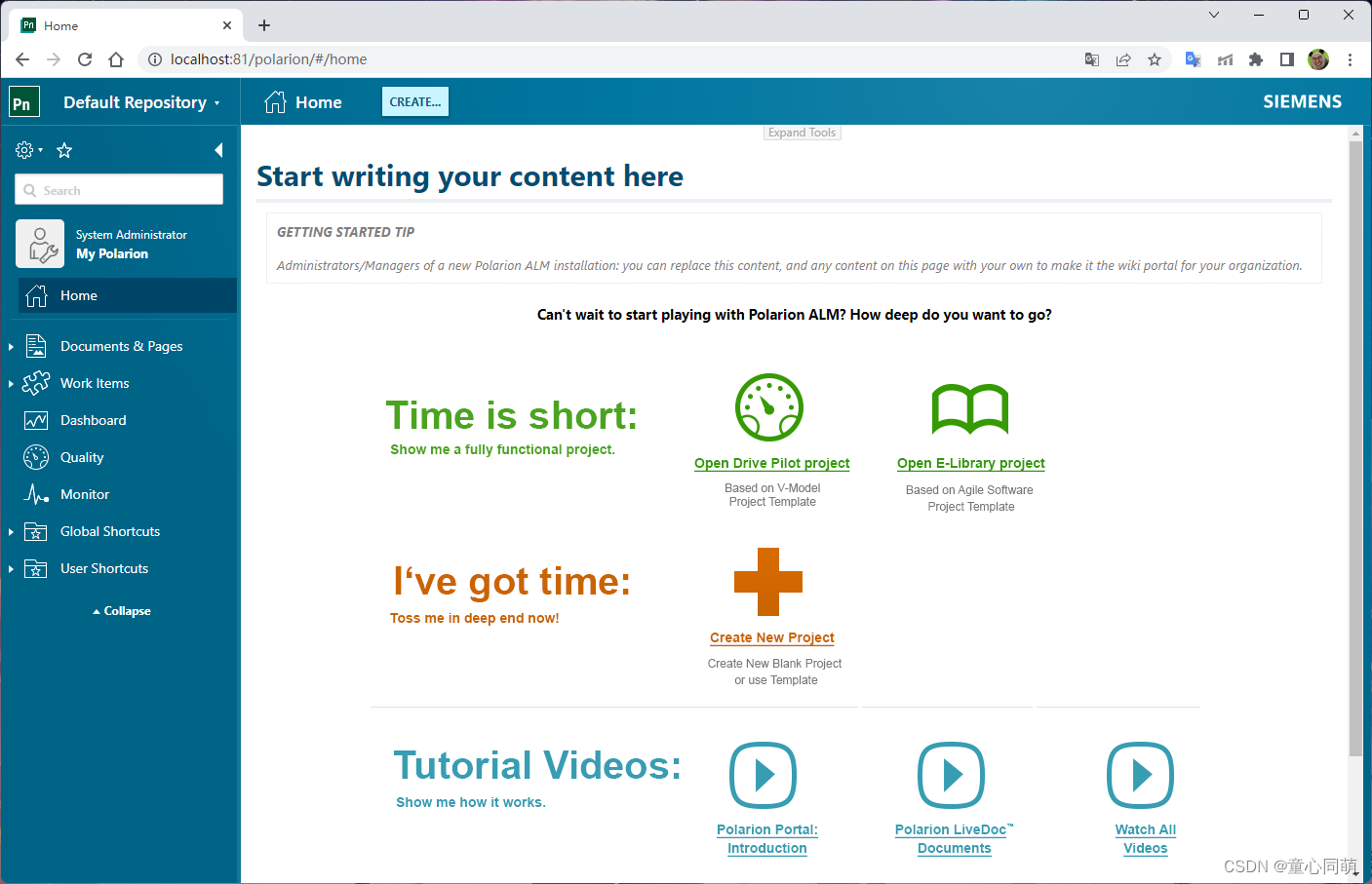This screenshot has width=1372, height=884.
Task: Click the Dashboard chart icon
Action: [x=36, y=420]
